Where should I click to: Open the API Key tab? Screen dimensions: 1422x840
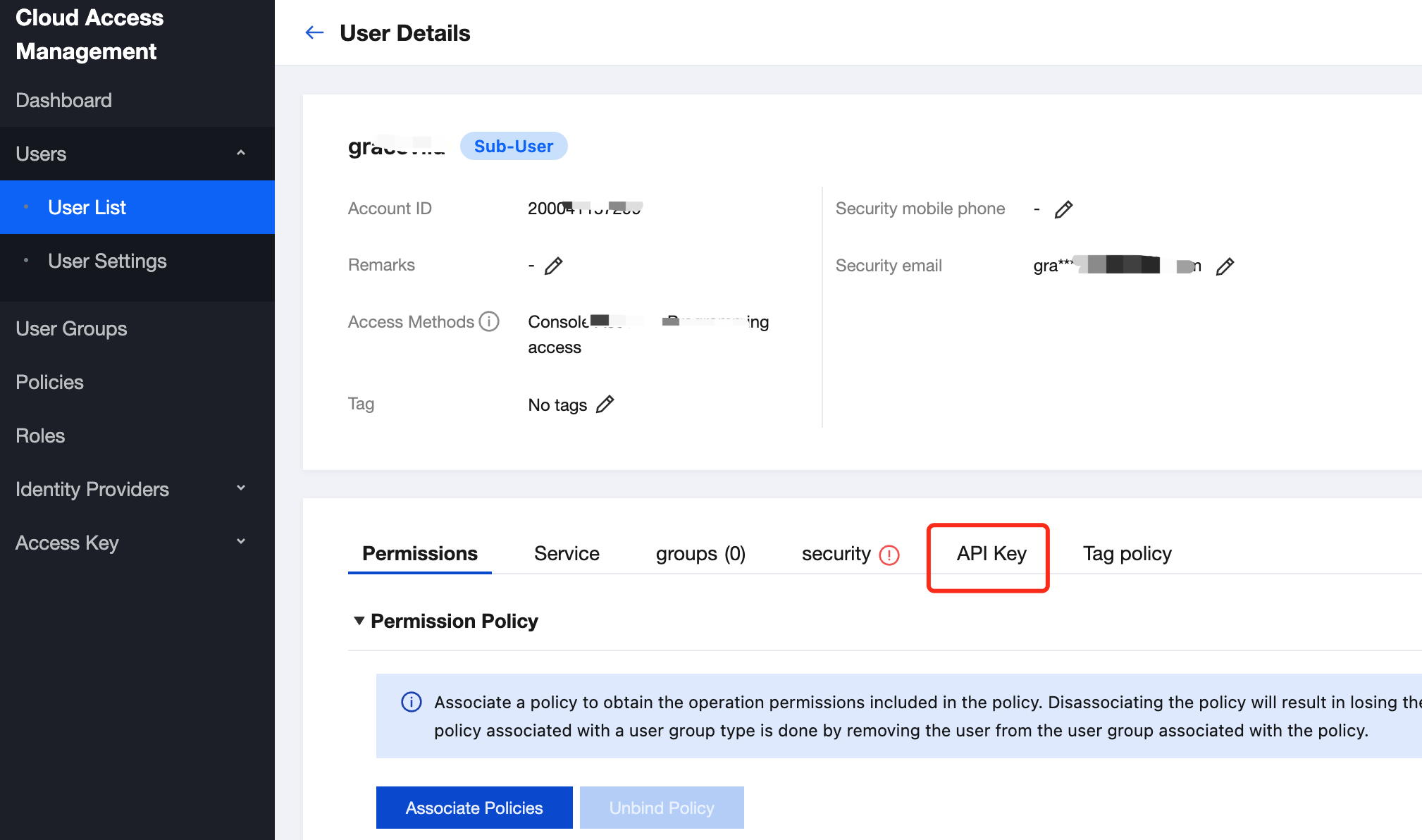[x=991, y=554]
